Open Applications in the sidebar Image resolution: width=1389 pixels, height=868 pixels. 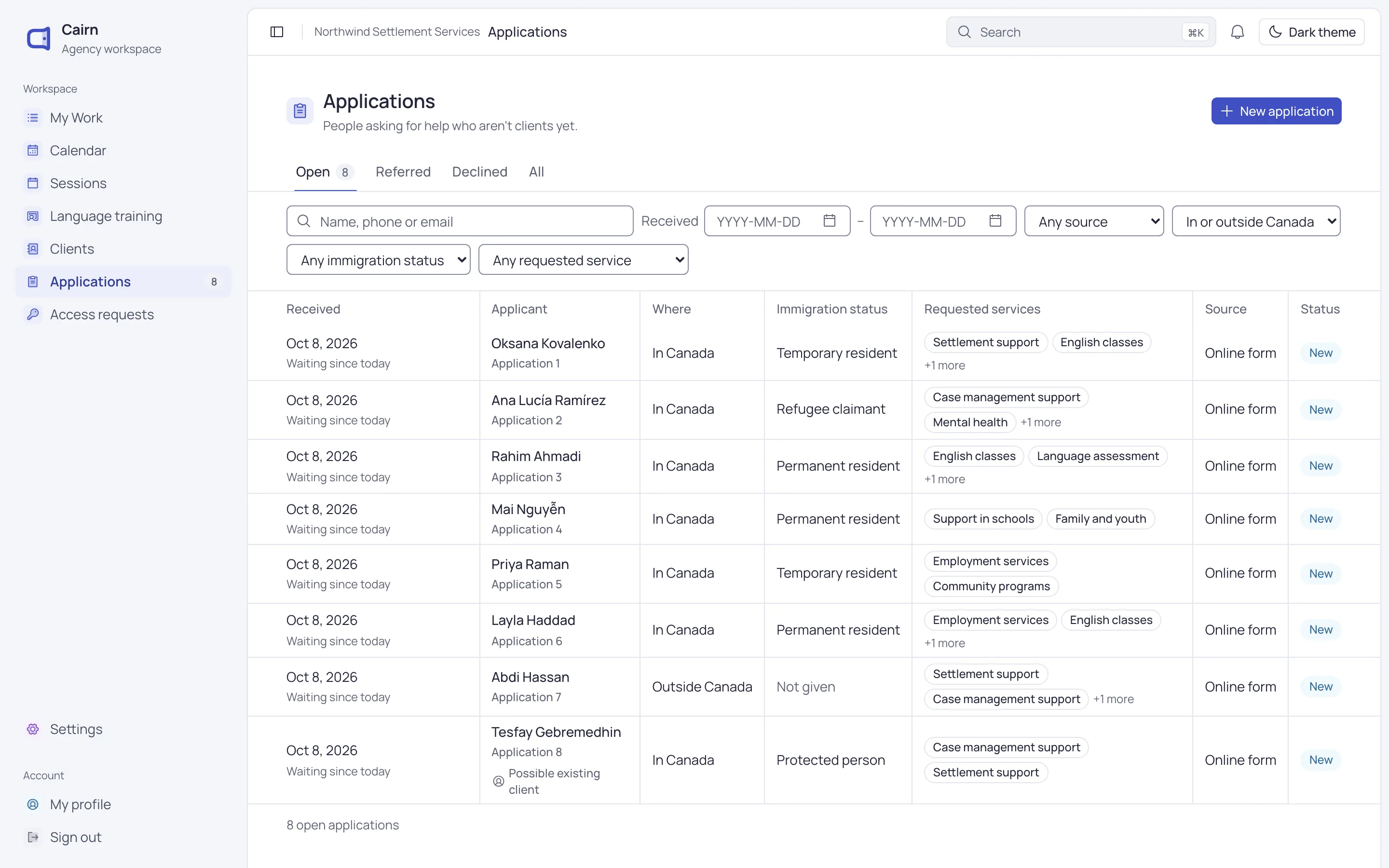[123, 282]
